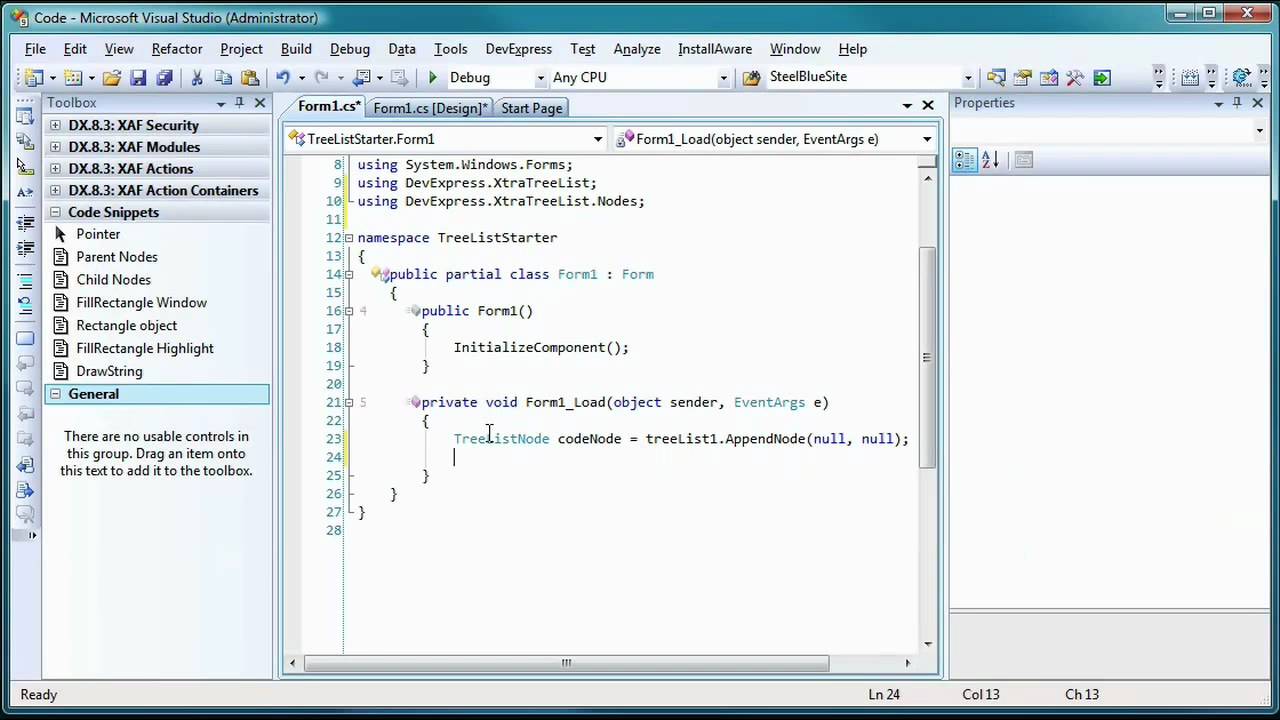The image size is (1280, 720).
Task: Click the Copy icon in toolbar
Action: pos(223,78)
